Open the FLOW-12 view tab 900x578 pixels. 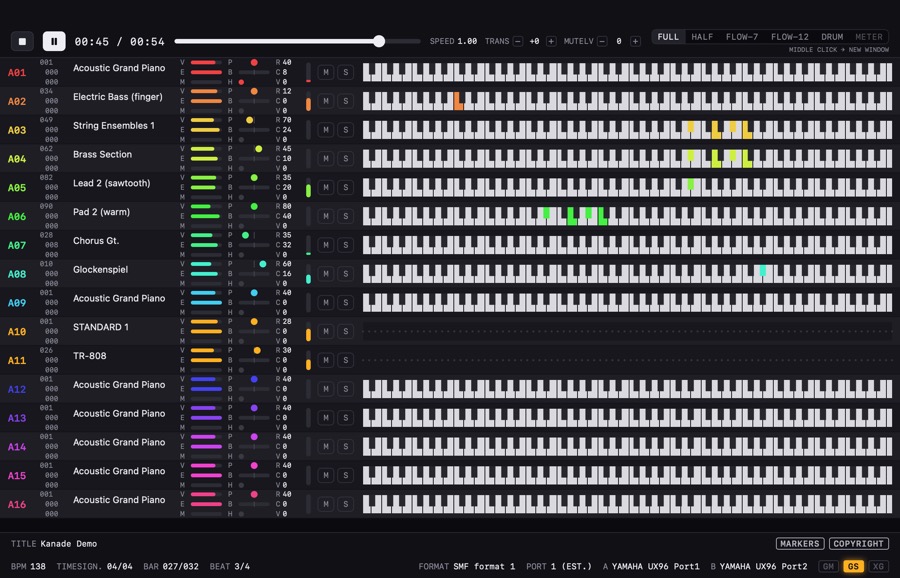(790, 37)
